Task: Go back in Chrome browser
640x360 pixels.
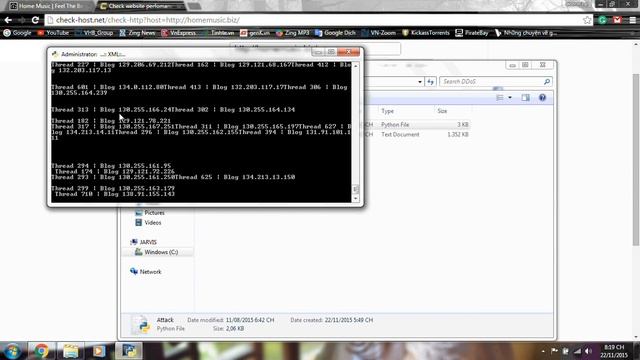Action: pos(8,20)
